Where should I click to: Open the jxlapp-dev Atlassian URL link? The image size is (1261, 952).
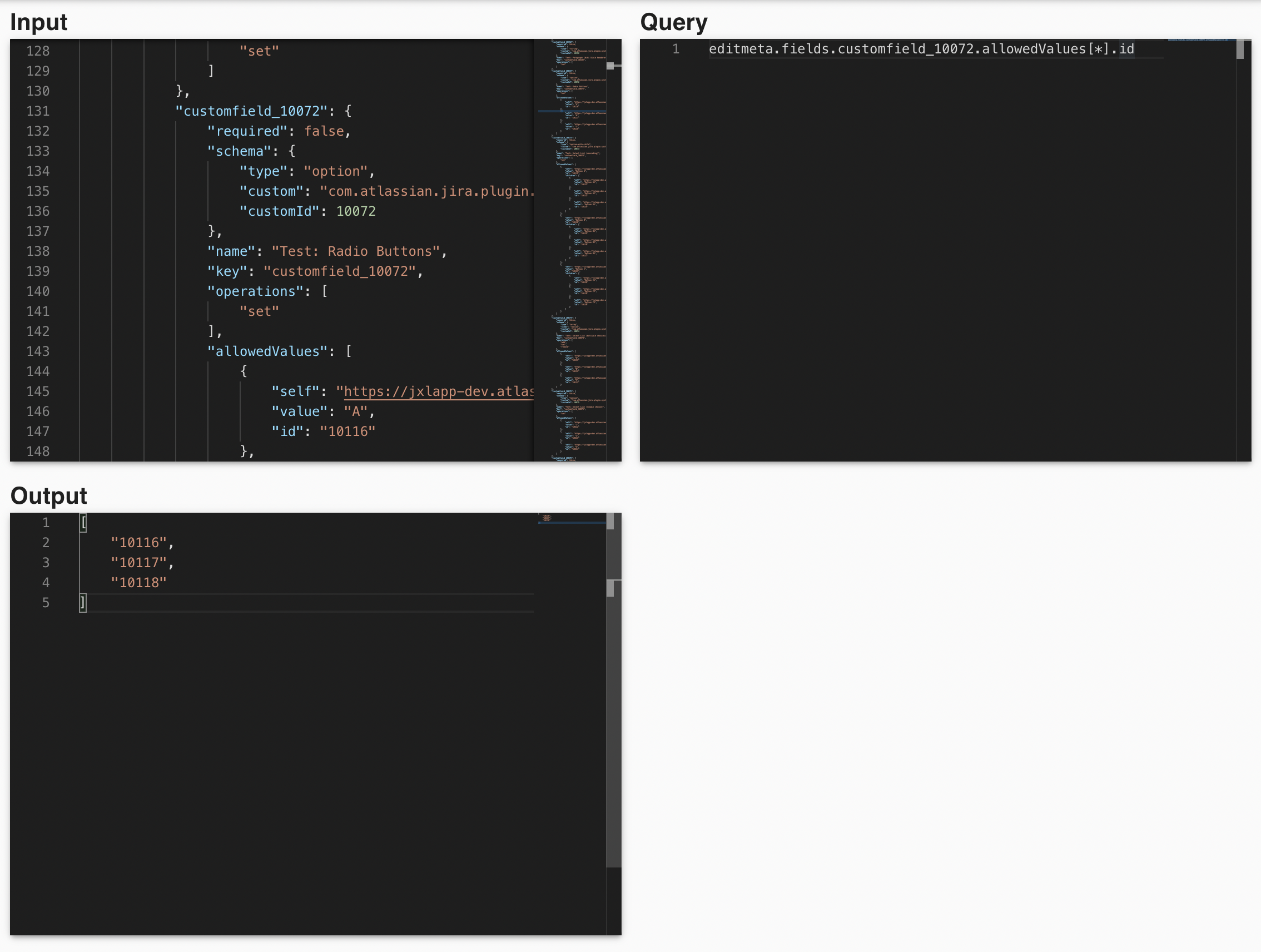tap(439, 391)
